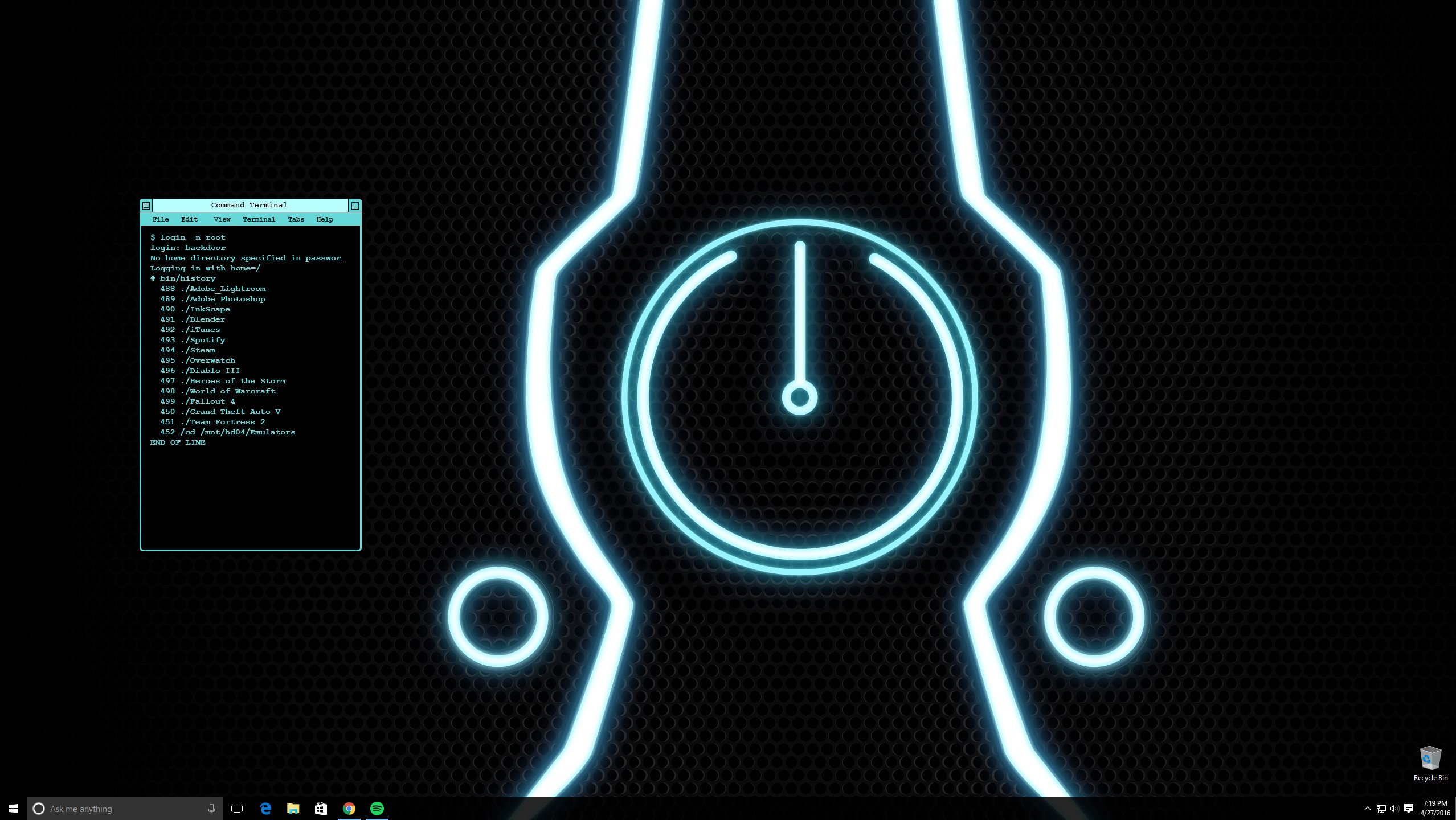Screen dimensions: 1456x820
Task: Switch to Google Chrome on taskbar
Action: (349, 809)
